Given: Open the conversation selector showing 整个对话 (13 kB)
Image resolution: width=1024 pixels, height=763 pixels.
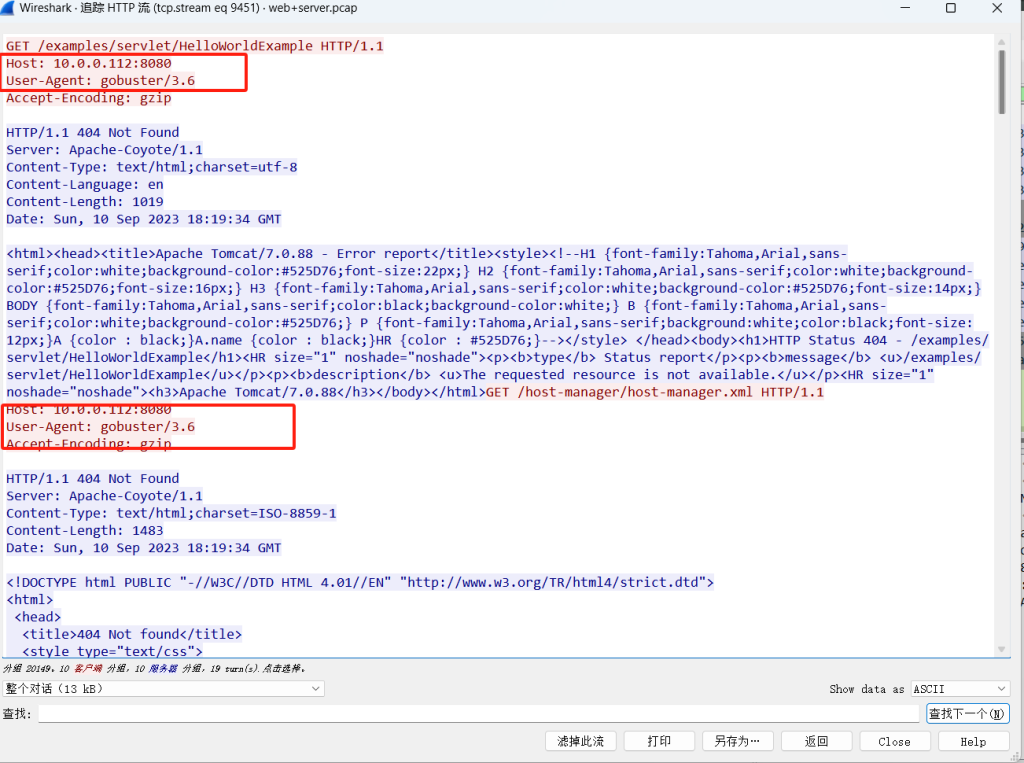Looking at the screenshot, I should tap(163, 689).
